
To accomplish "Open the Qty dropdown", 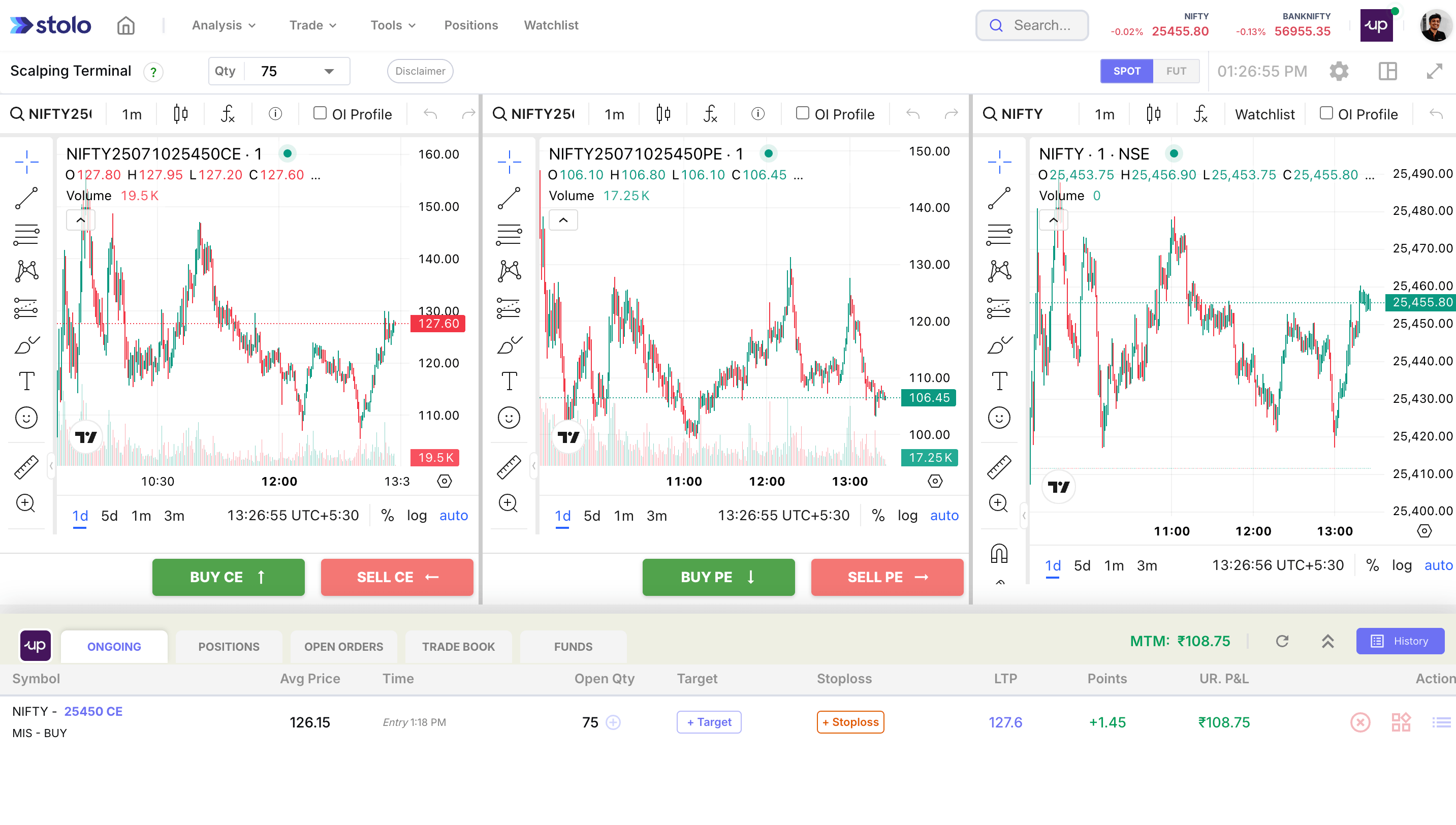I will (x=328, y=71).
